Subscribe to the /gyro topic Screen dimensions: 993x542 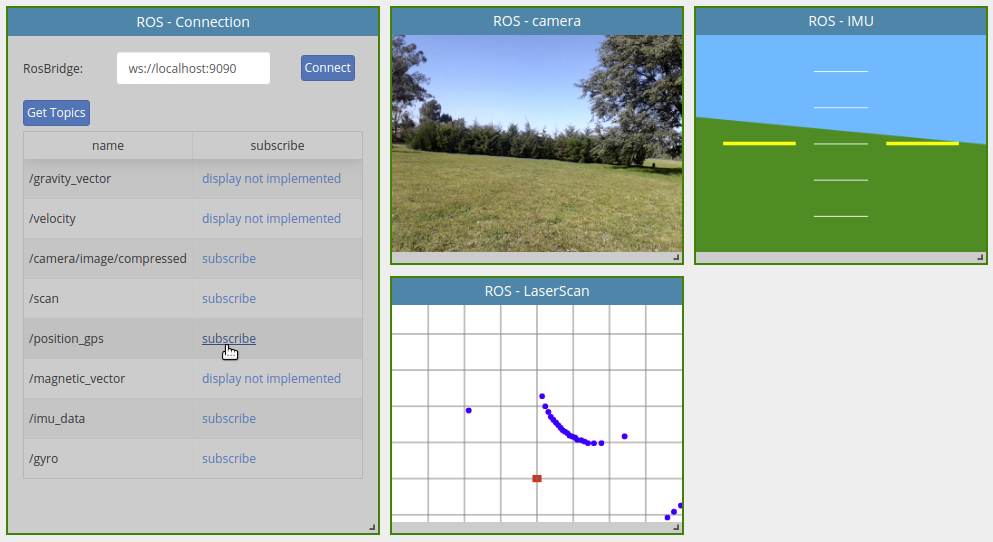coord(229,459)
